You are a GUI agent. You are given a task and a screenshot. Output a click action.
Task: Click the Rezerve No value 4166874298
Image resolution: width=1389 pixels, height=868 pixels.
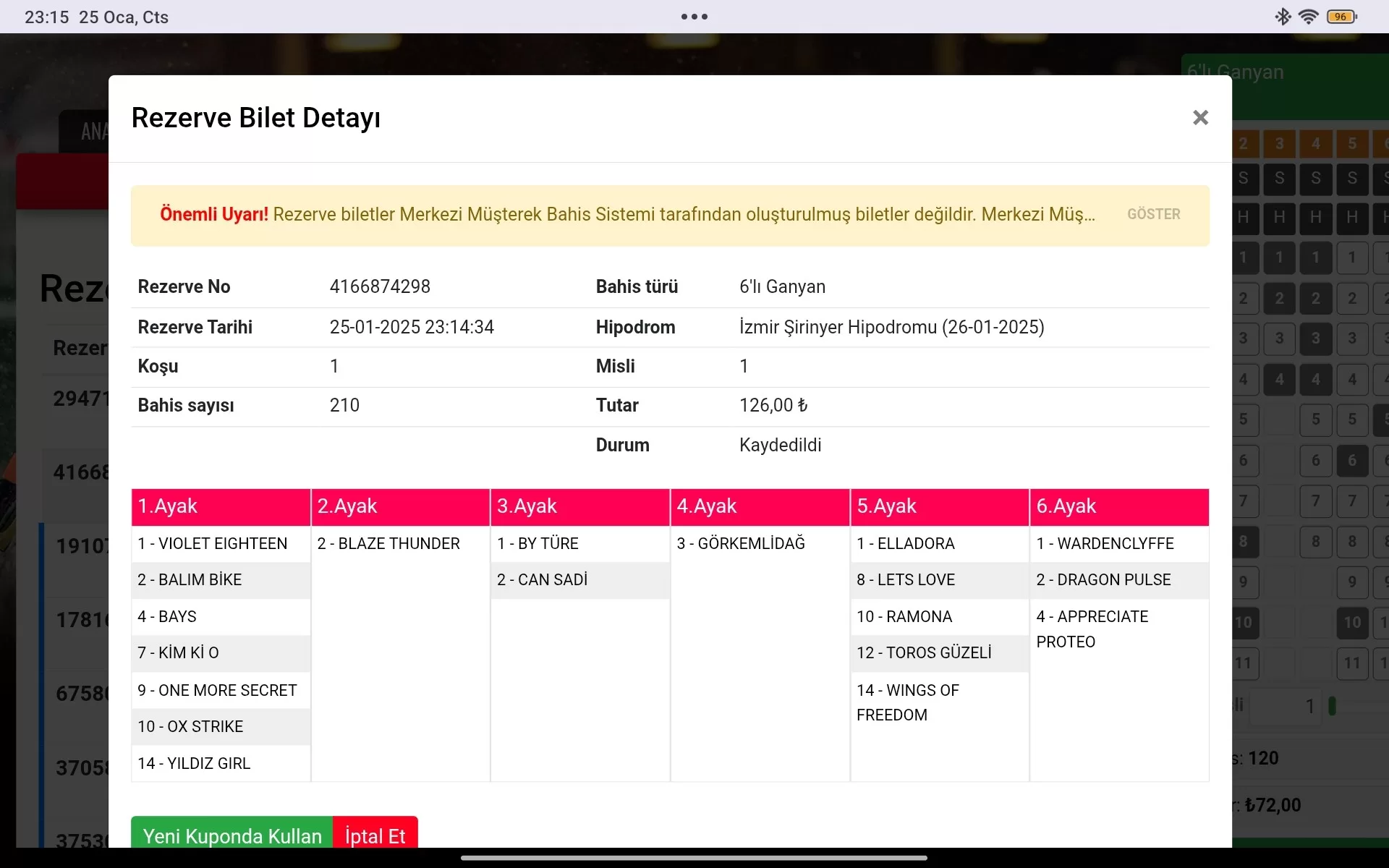tap(380, 286)
